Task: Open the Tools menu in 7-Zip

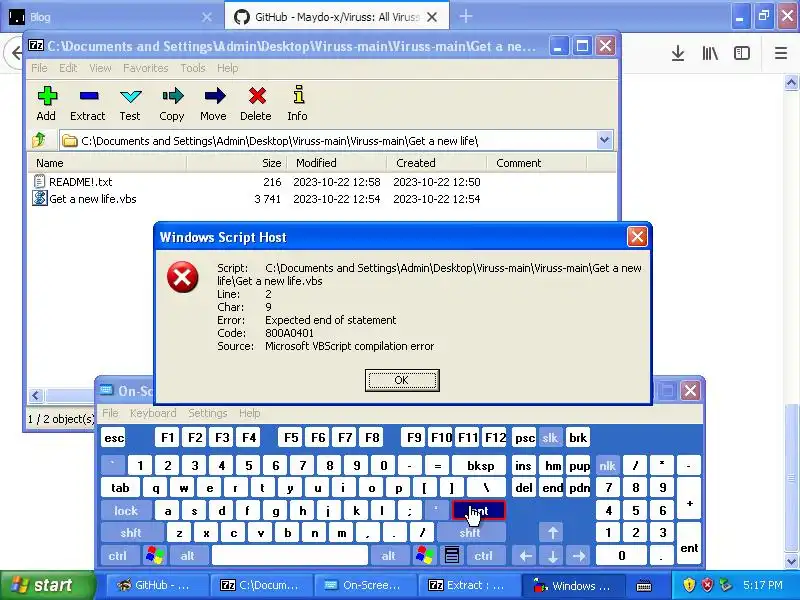Action: 192,68
